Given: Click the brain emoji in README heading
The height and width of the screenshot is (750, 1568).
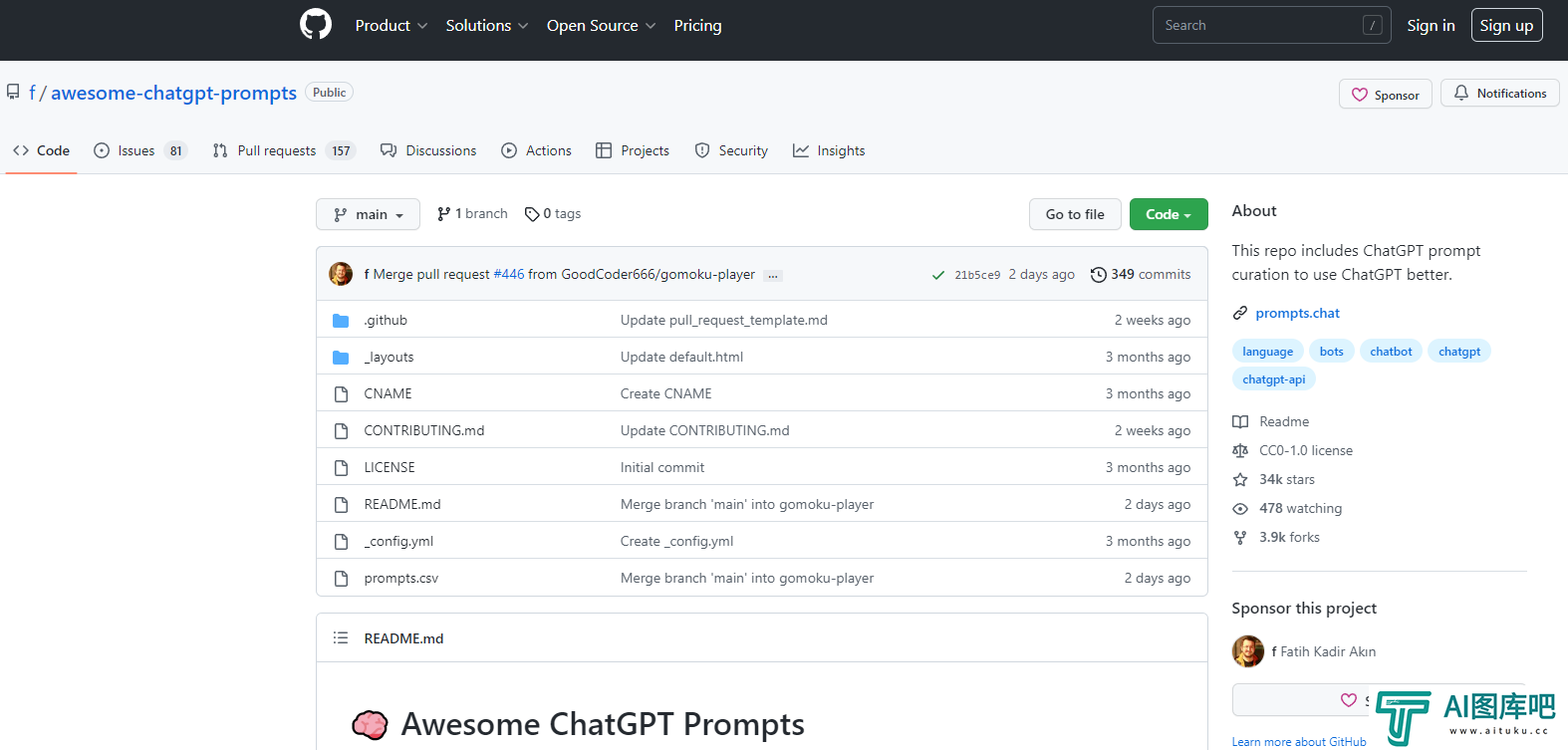Looking at the screenshot, I should (370, 724).
